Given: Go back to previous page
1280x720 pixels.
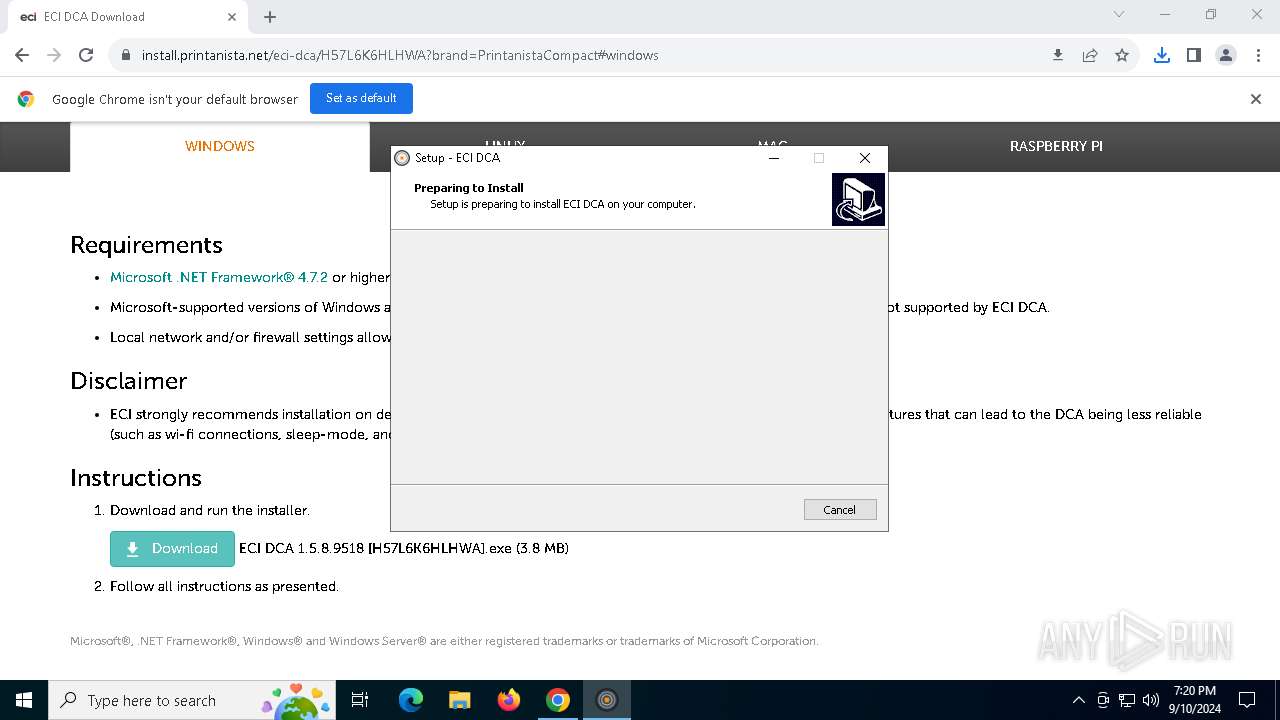Looking at the screenshot, I should [x=22, y=55].
